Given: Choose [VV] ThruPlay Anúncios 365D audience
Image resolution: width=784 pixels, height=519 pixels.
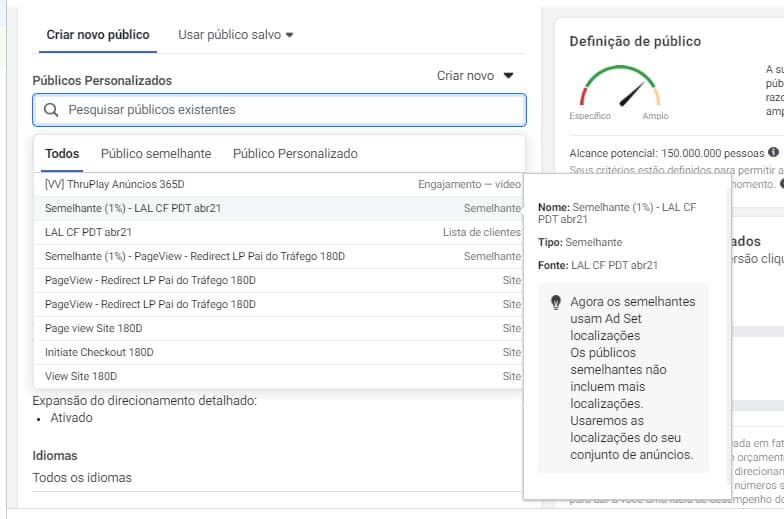Looking at the screenshot, I should click(x=279, y=184).
